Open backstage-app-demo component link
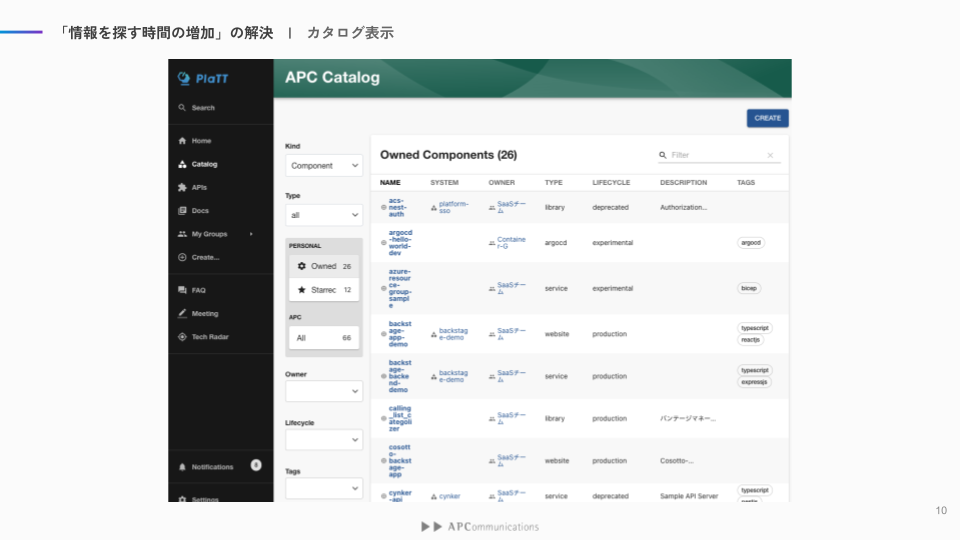The height and width of the screenshot is (540, 960). tap(400, 334)
